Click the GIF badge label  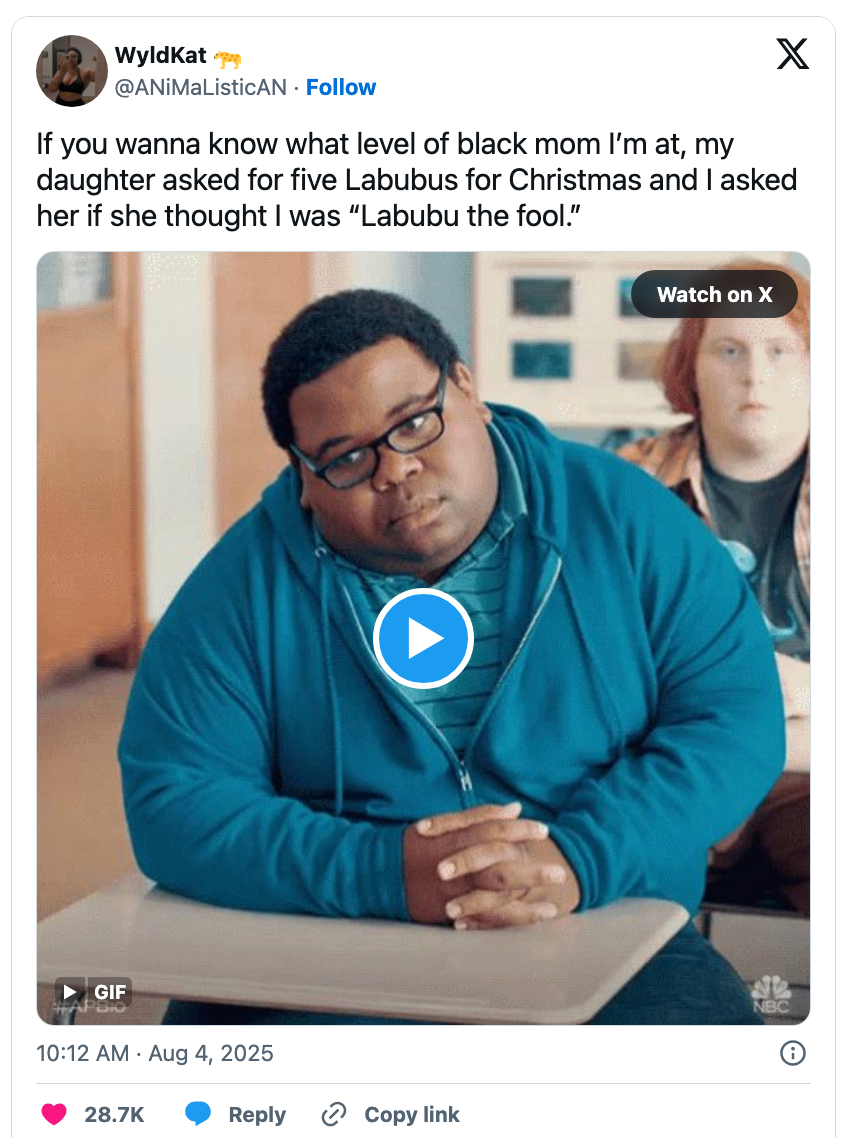110,991
